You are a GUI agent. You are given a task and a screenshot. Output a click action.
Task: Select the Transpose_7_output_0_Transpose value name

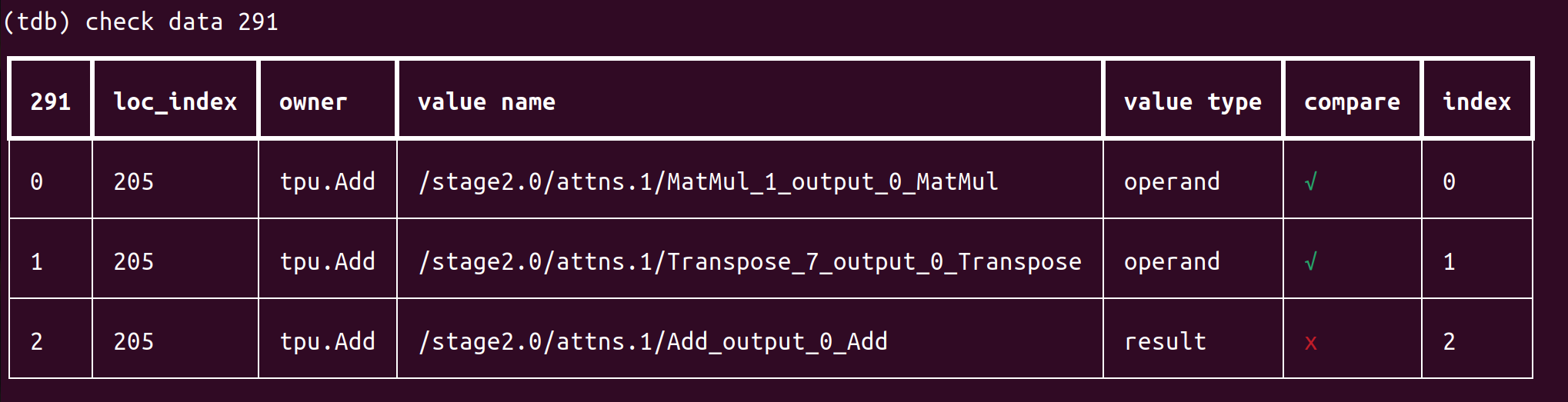[x=749, y=262]
